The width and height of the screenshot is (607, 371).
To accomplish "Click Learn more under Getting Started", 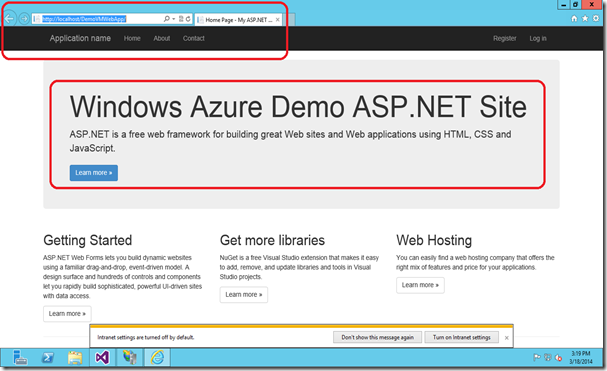I will click(x=67, y=314).
